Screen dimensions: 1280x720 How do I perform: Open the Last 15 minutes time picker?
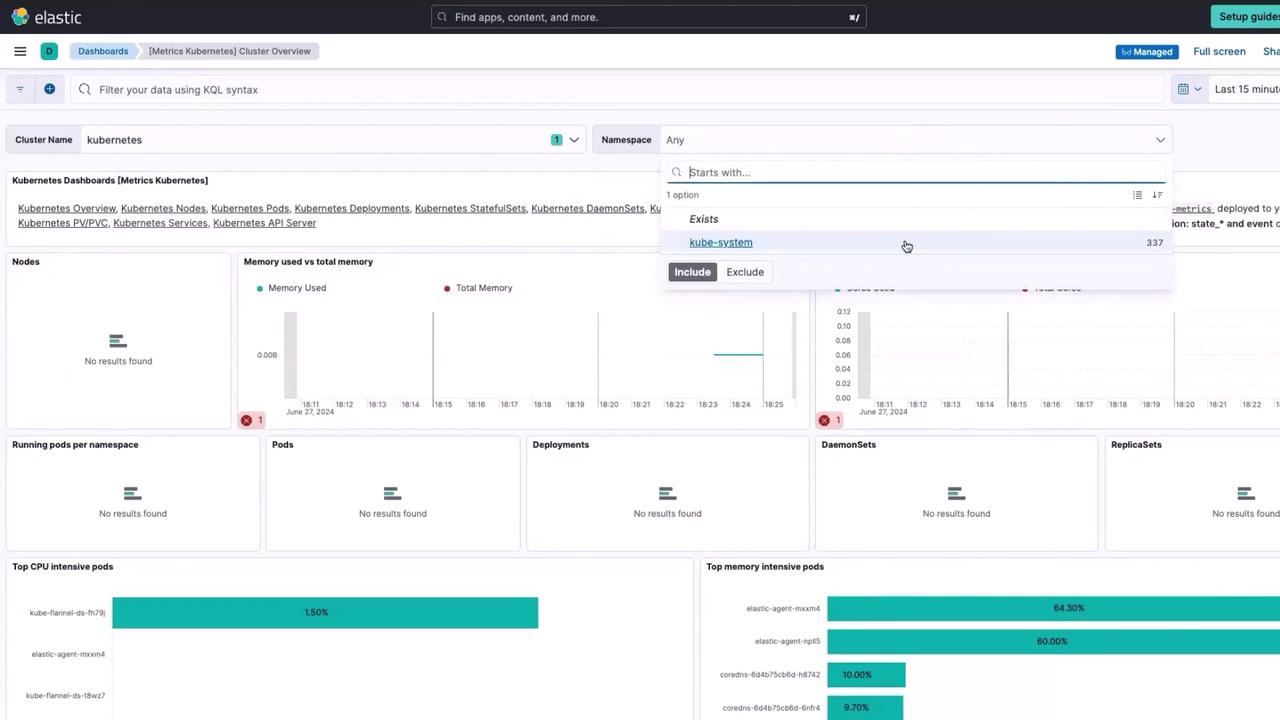[1246, 89]
